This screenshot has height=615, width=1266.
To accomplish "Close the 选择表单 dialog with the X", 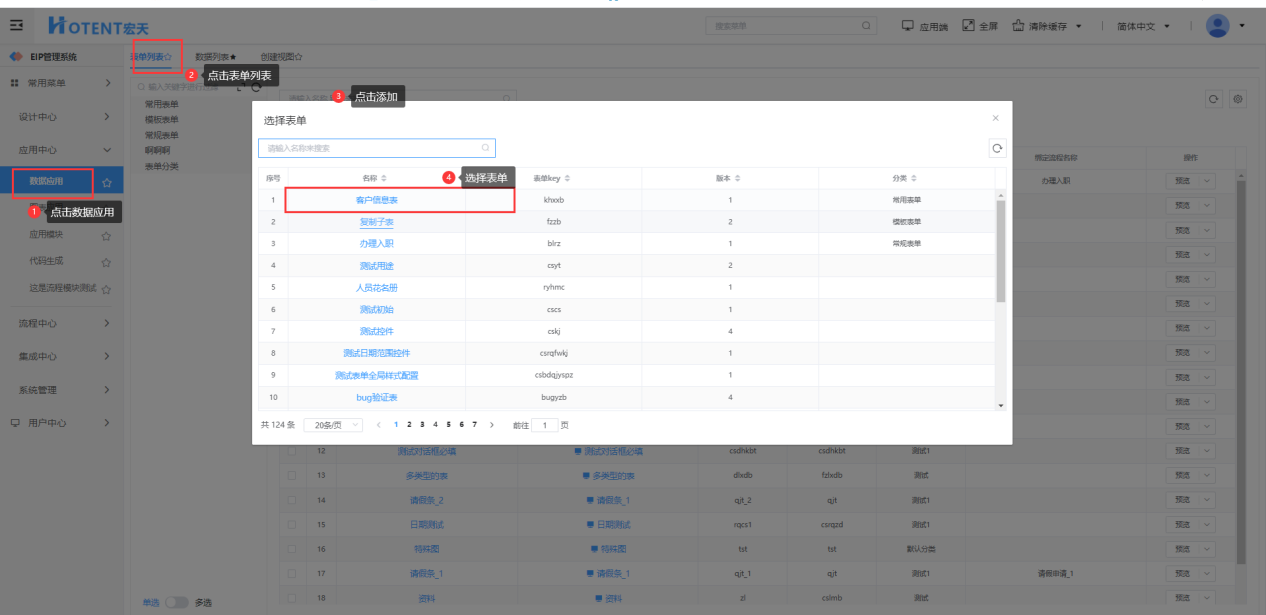I will point(995,118).
